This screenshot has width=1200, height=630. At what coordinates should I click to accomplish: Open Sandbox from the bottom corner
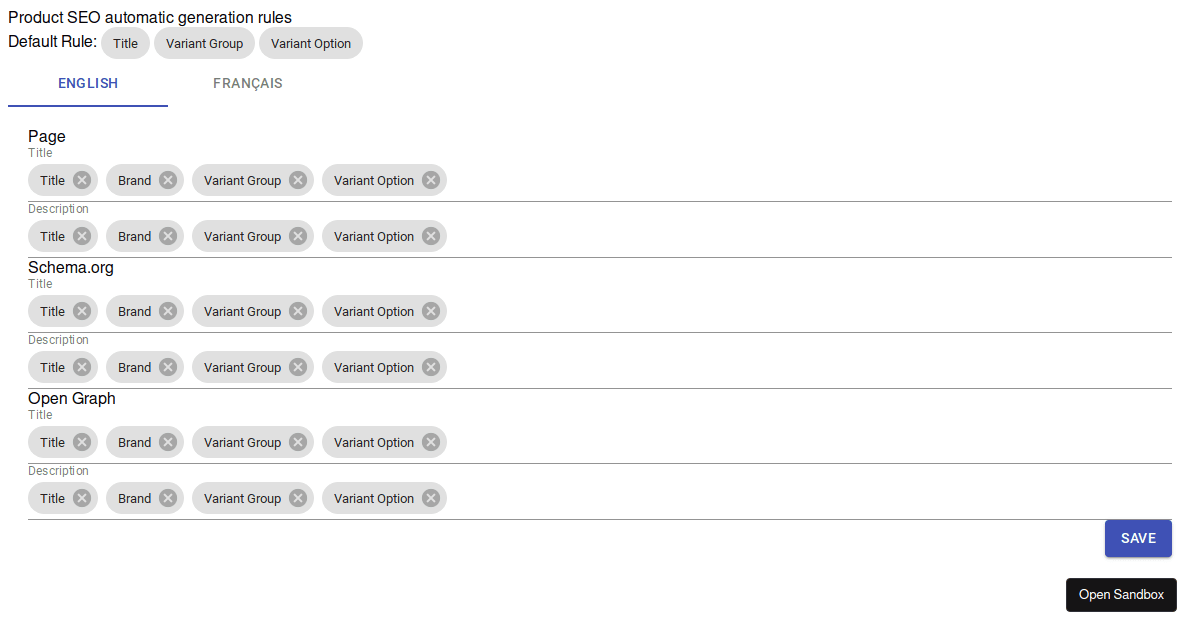tap(1121, 595)
